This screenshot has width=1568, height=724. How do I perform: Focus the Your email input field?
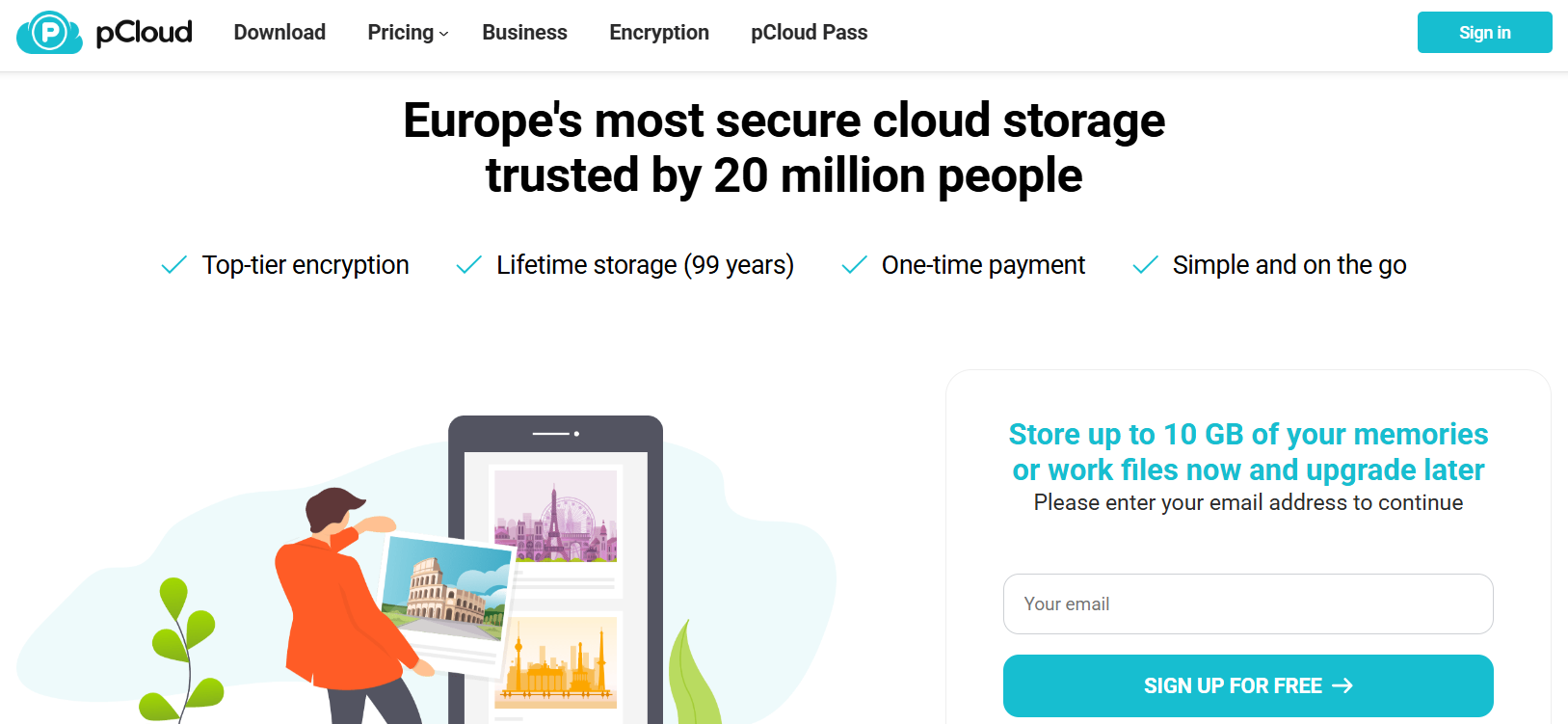point(1248,604)
